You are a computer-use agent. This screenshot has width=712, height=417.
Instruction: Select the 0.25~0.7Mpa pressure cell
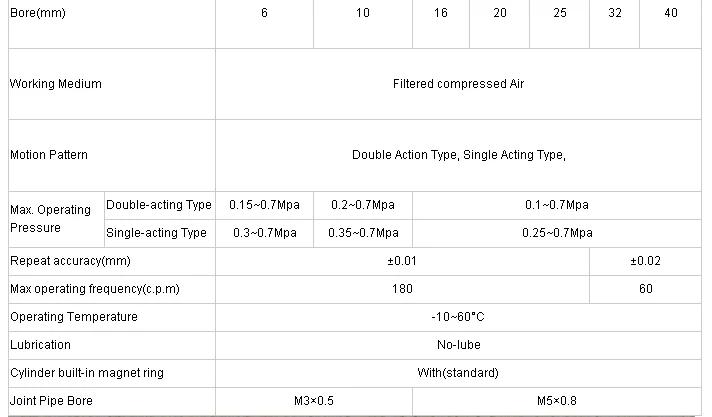pyautogui.click(x=556, y=233)
